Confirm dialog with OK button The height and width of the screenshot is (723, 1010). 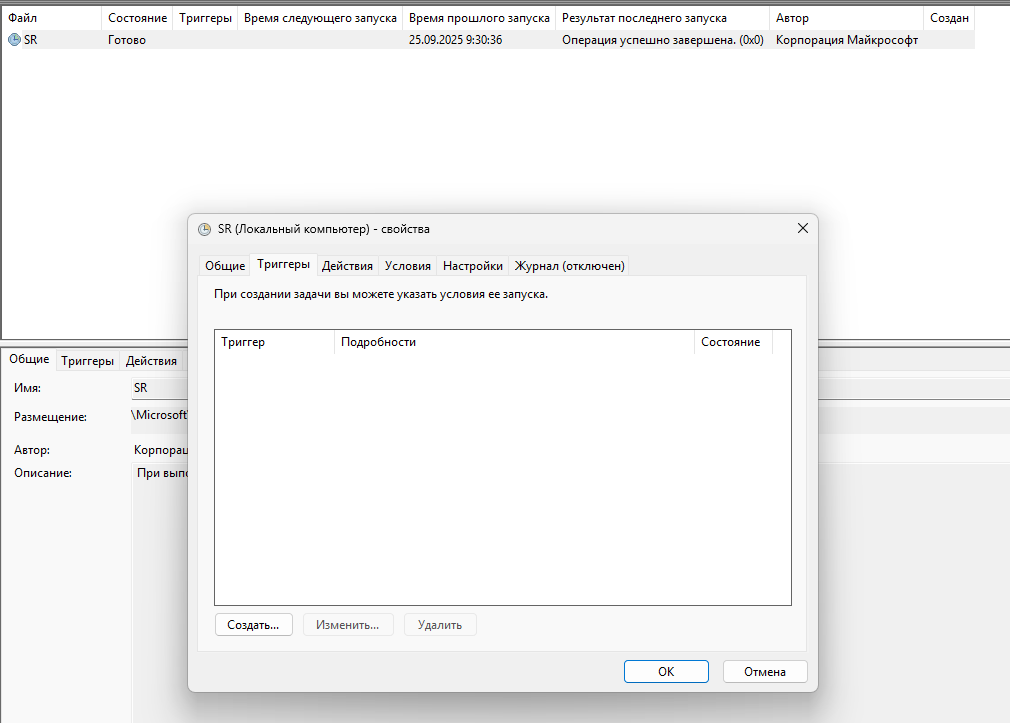pos(666,671)
